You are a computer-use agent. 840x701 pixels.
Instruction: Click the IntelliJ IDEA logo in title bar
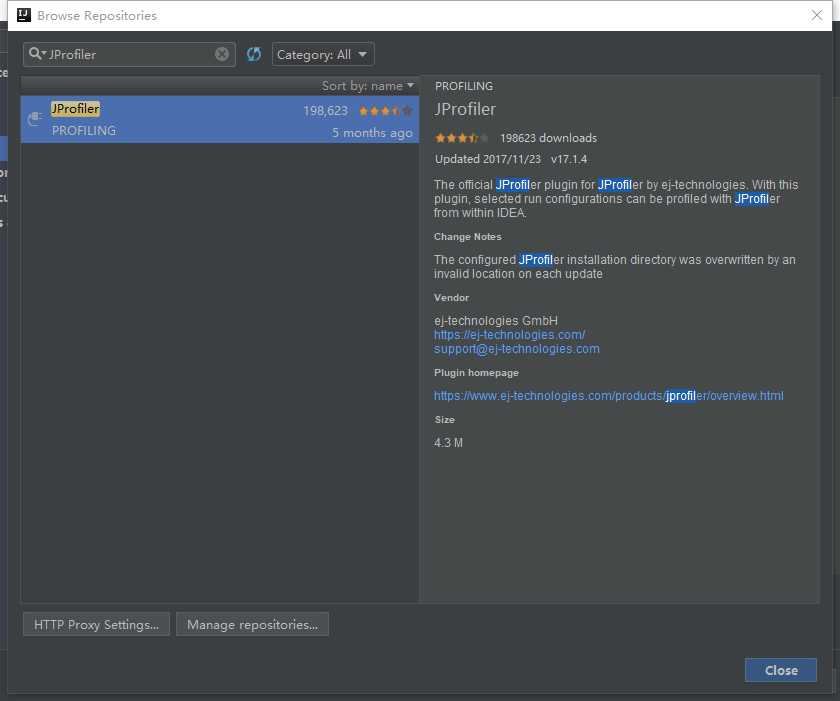(24, 15)
